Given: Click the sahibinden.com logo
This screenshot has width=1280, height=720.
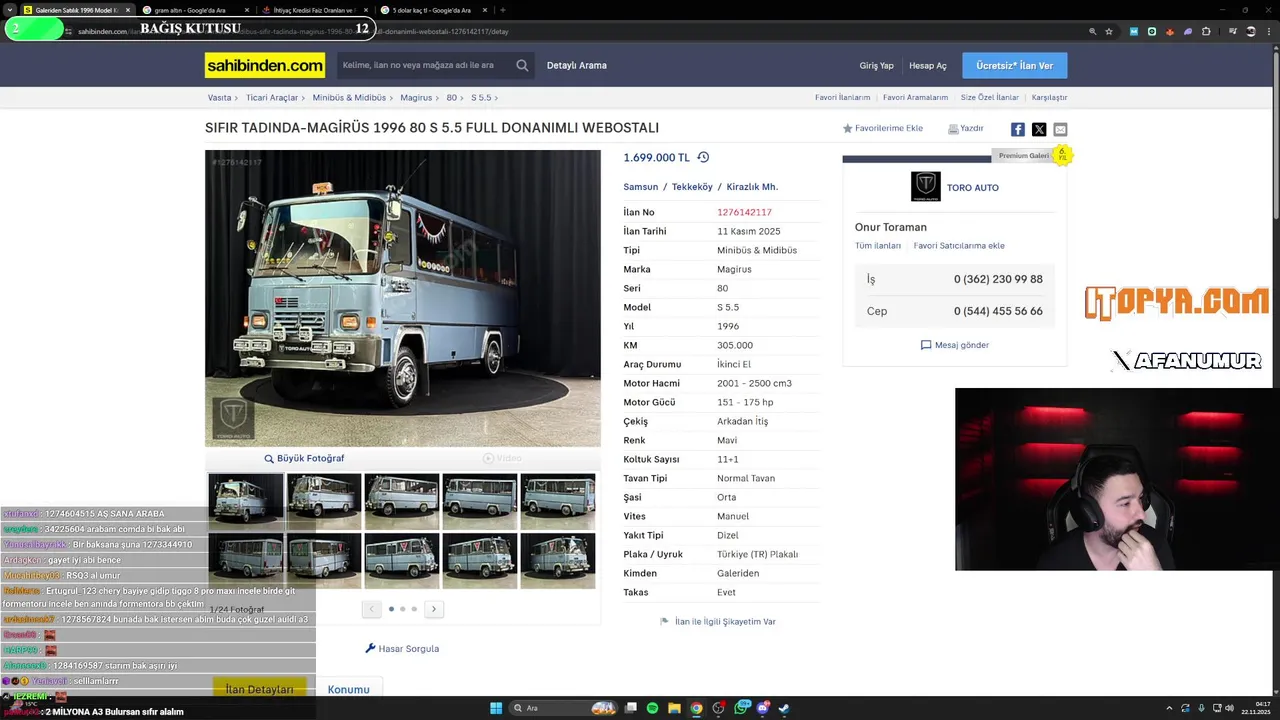Looking at the screenshot, I should point(265,65).
